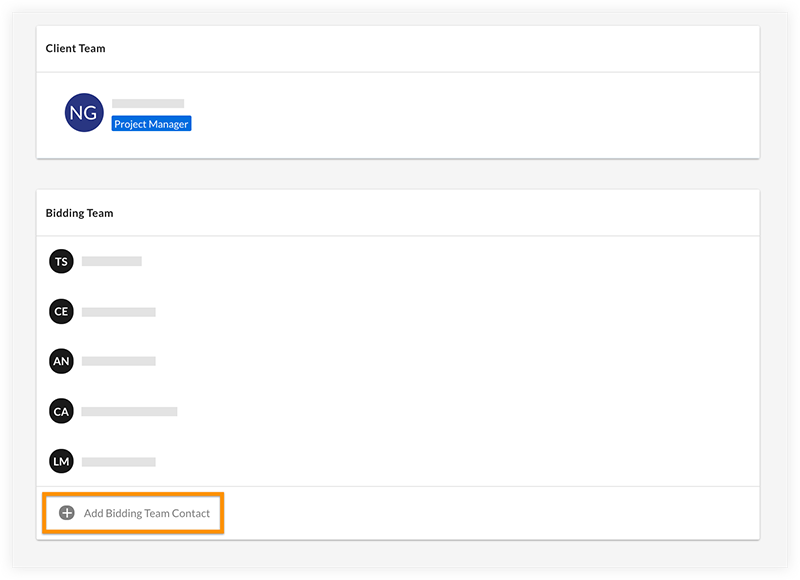Click the Bidding Team section header
This screenshot has height=580, width=800.
pyautogui.click(x=79, y=212)
